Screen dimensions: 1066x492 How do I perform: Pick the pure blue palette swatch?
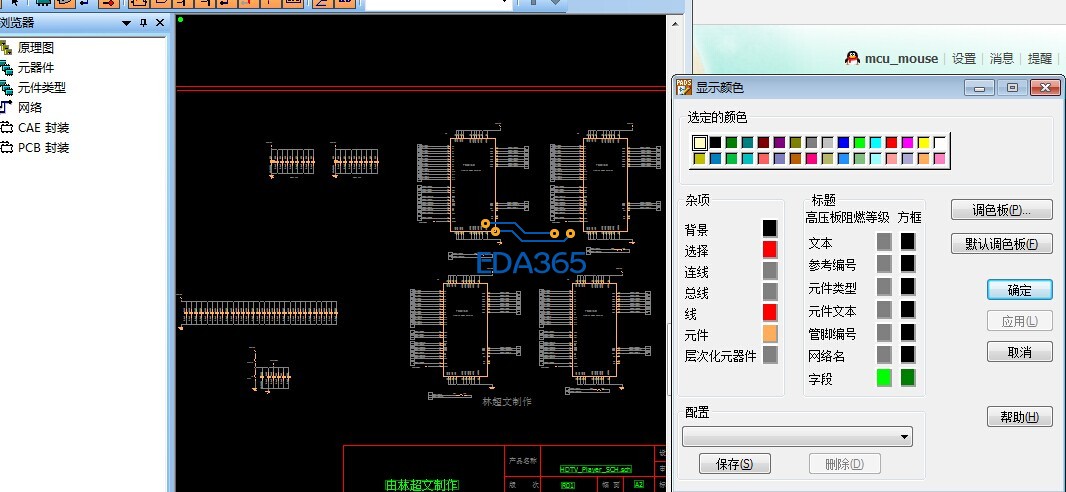pyautogui.click(x=844, y=143)
